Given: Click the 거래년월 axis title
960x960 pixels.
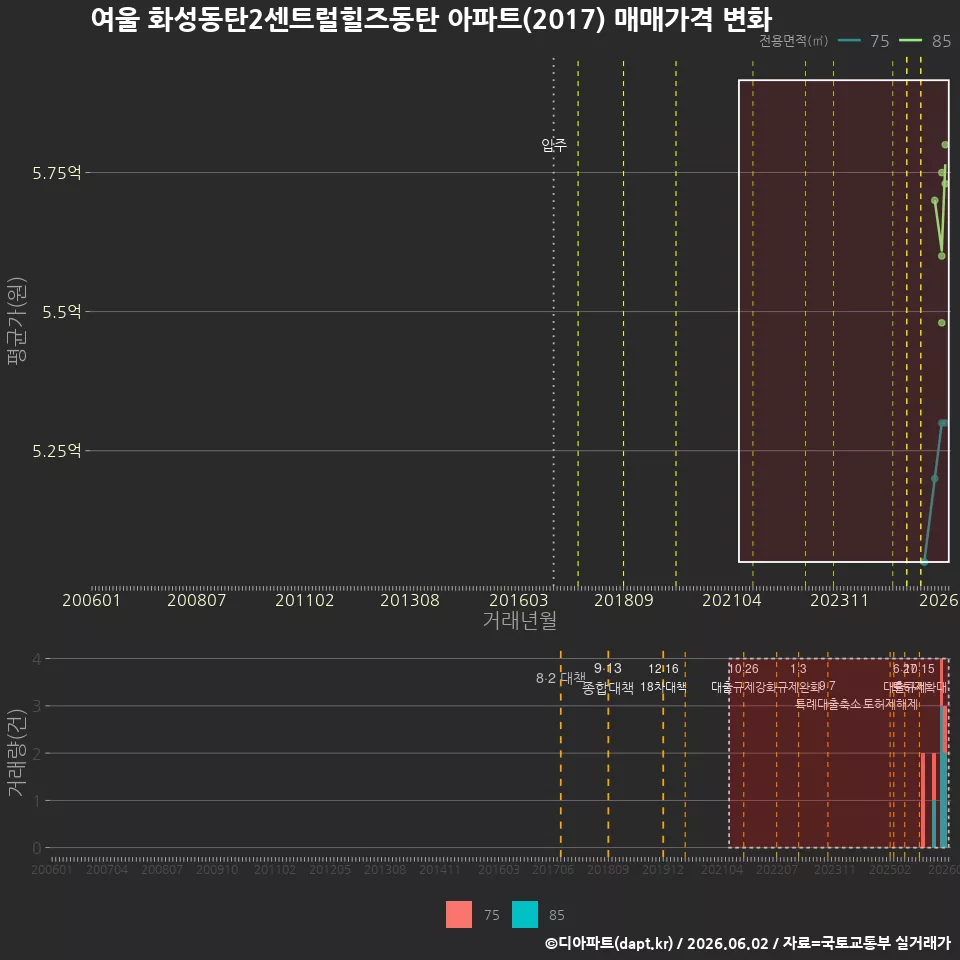Looking at the screenshot, I should 519,620.
